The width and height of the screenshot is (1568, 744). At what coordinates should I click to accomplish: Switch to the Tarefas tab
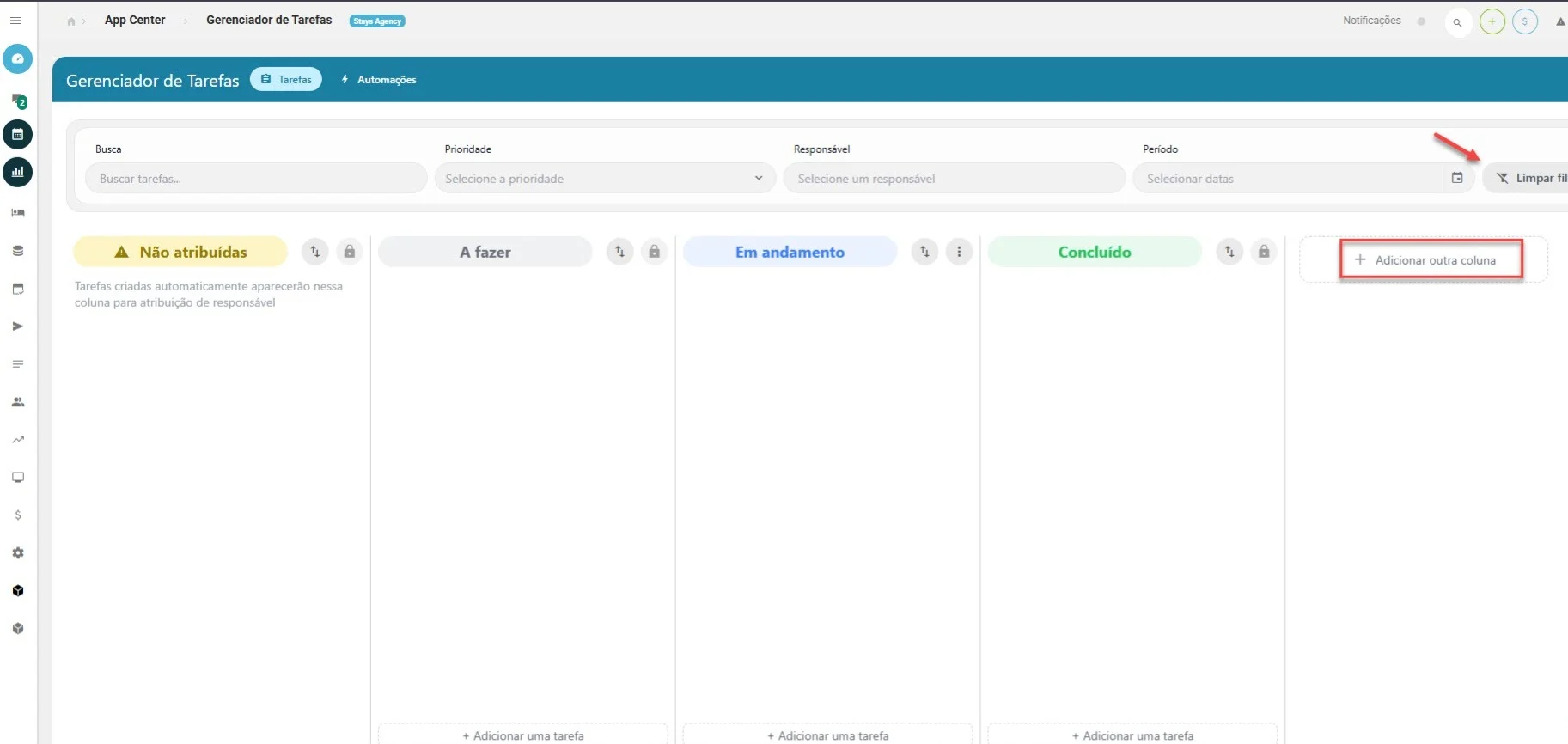[x=286, y=79]
